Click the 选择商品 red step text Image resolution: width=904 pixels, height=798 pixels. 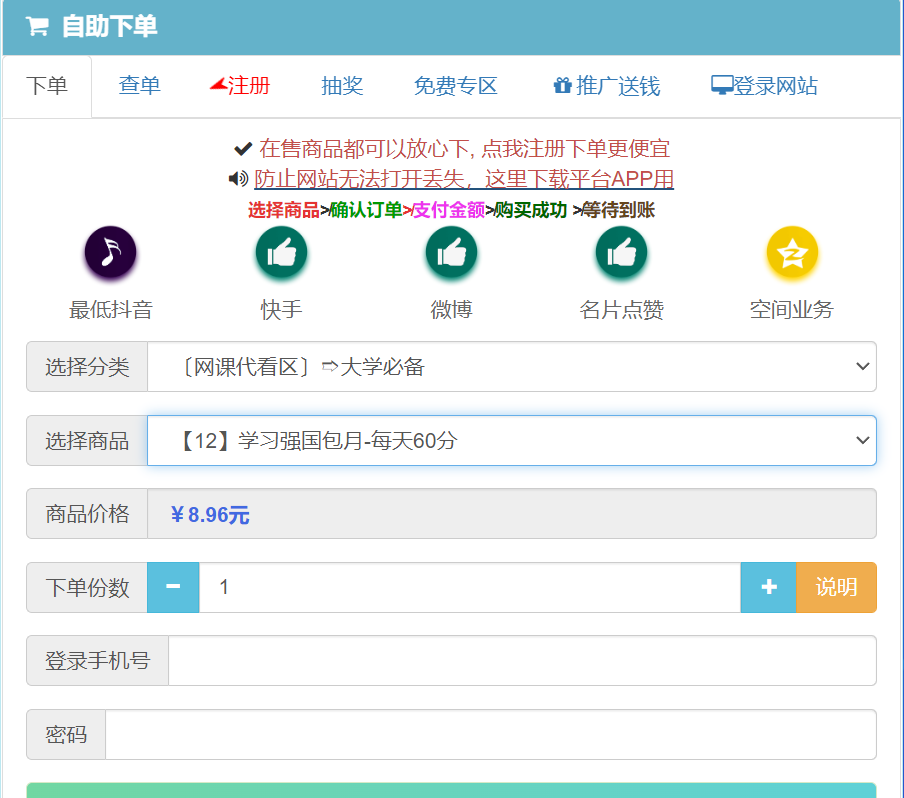[x=284, y=210]
